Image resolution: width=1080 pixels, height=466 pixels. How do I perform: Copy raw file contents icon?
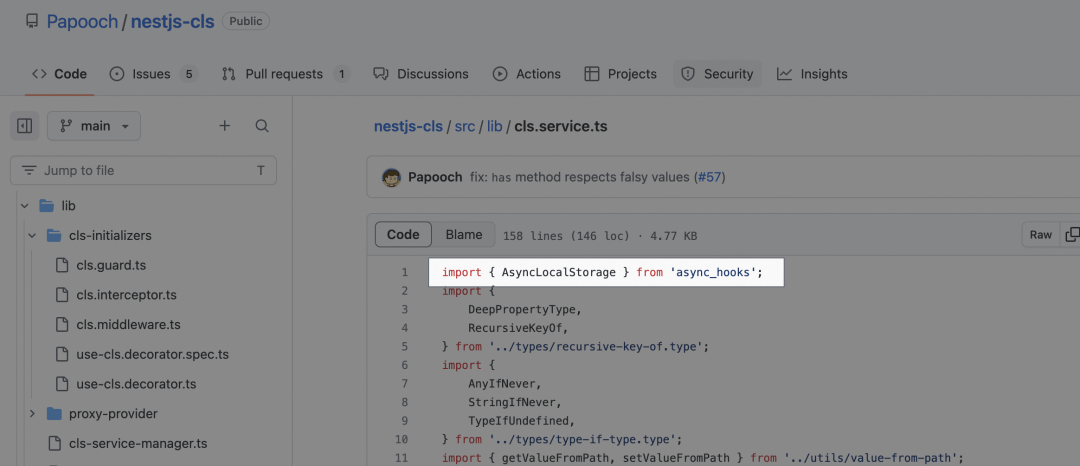coord(1072,235)
